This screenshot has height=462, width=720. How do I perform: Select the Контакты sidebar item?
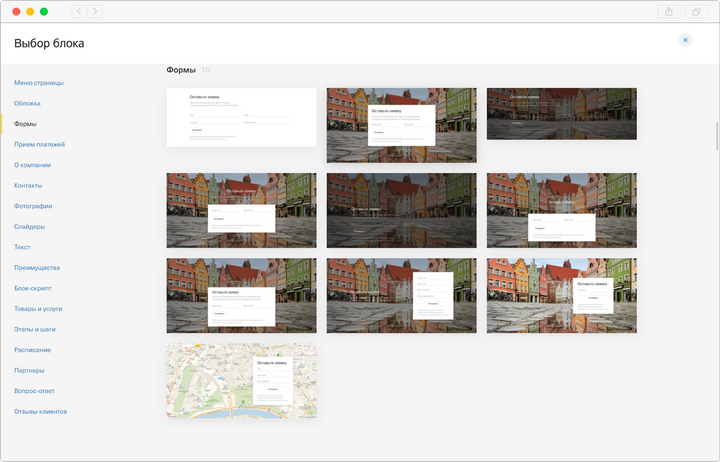click(x=28, y=186)
